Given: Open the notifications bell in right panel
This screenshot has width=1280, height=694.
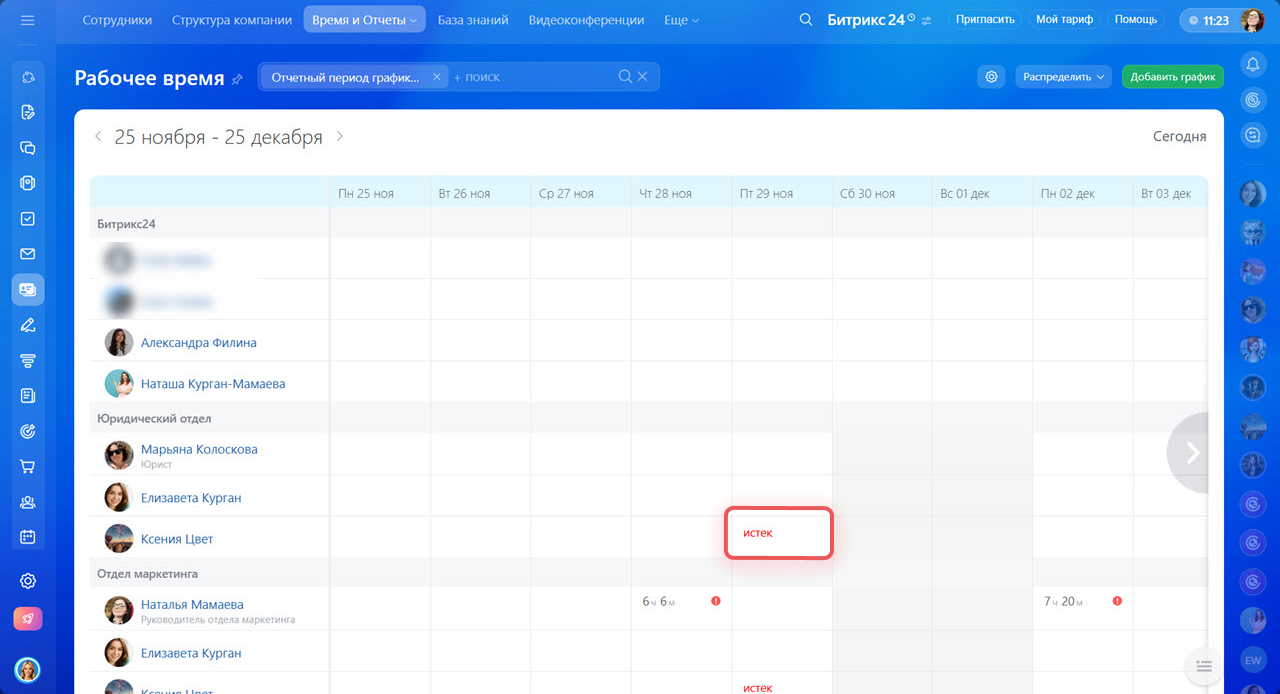Looking at the screenshot, I should point(1252,65).
